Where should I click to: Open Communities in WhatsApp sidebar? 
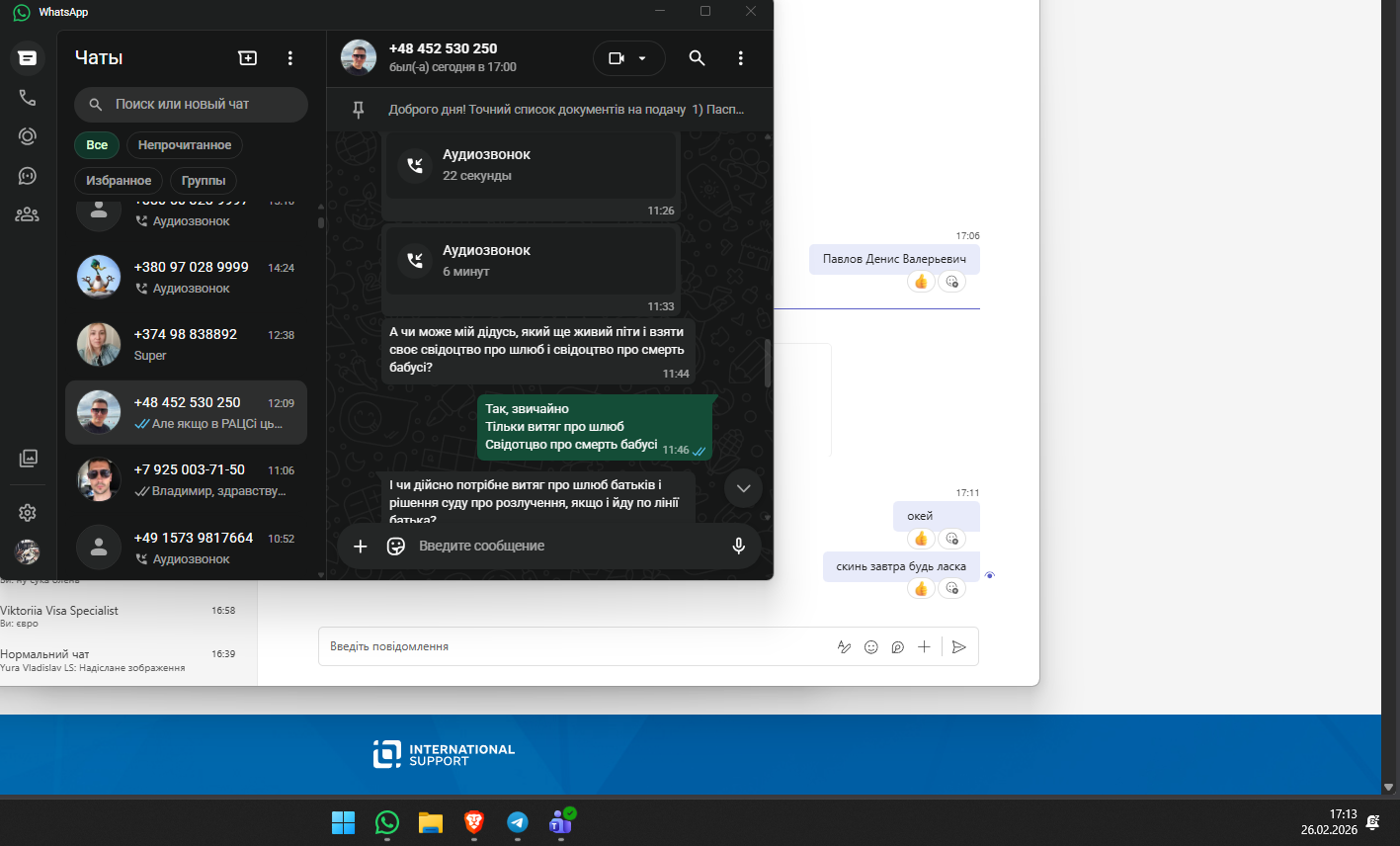28,213
